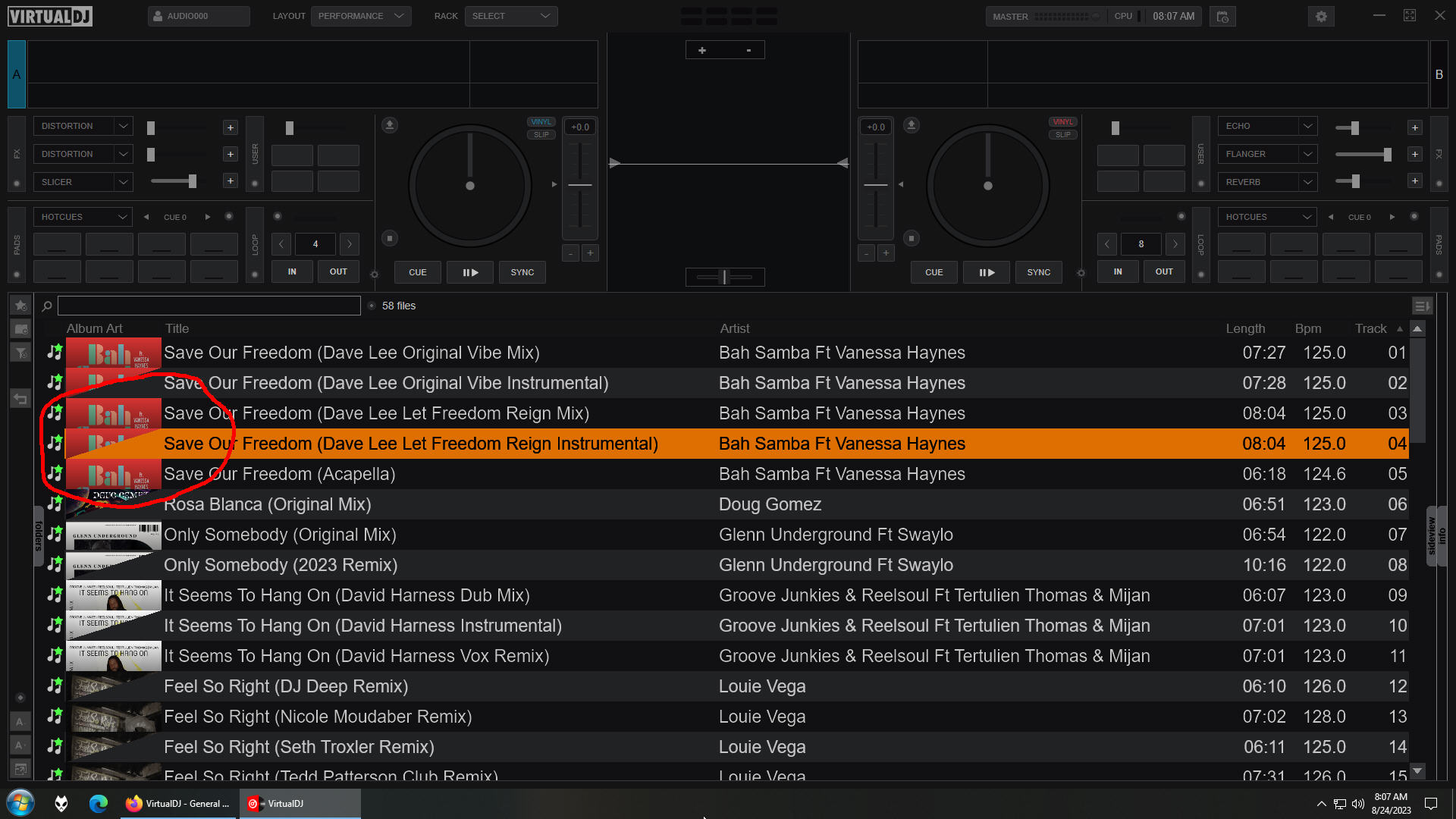Viewport: 1456px width, 819px height.
Task: Enable SYNC on deck A
Action: coord(522,272)
